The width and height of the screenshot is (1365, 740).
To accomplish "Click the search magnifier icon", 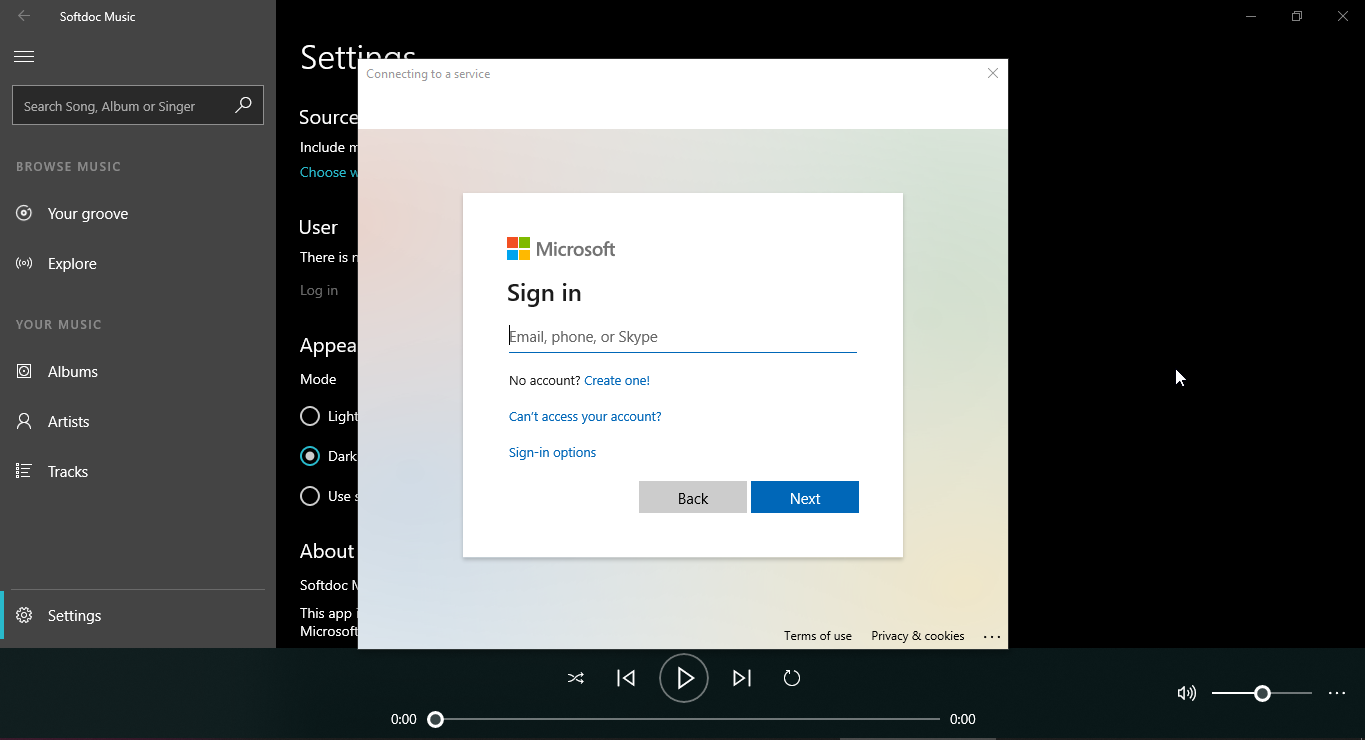I will [243, 105].
